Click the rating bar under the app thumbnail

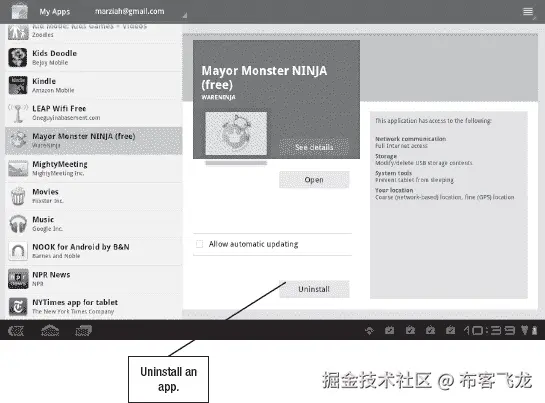(x=236, y=163)
